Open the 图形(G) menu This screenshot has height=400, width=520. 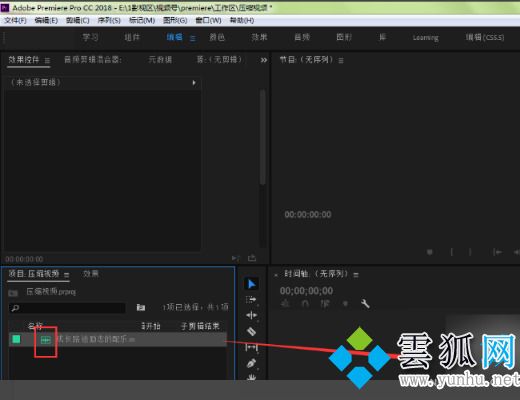click(x=175, y=20)
